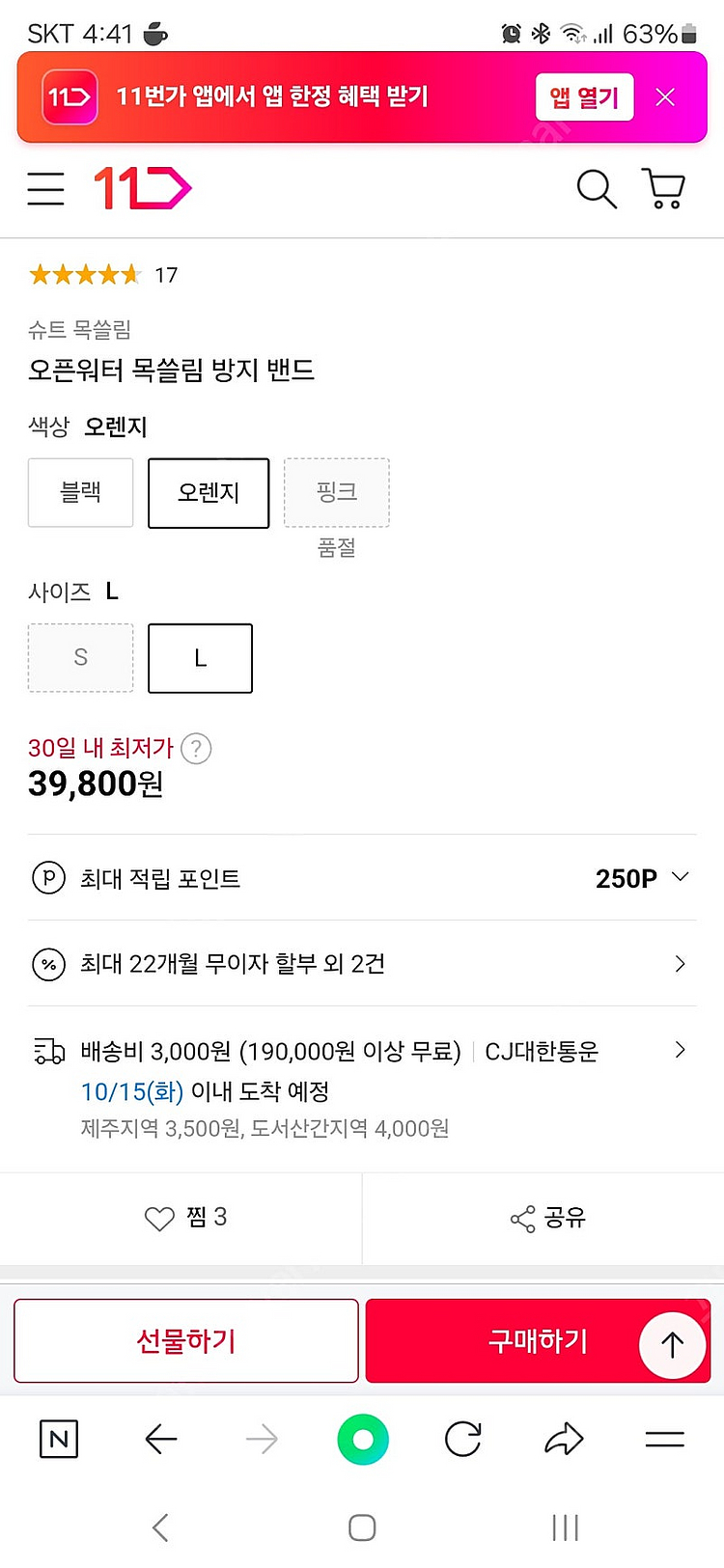
Task: Reload the page in browser
Action: [462, 1440]
